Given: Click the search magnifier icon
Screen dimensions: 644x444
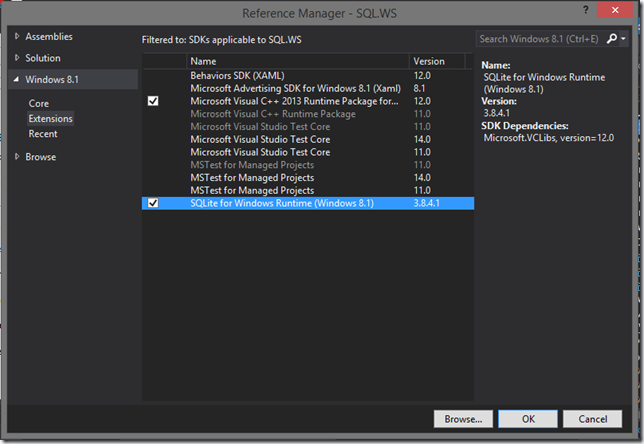Looking at the screenshot, I should [612, 39].
